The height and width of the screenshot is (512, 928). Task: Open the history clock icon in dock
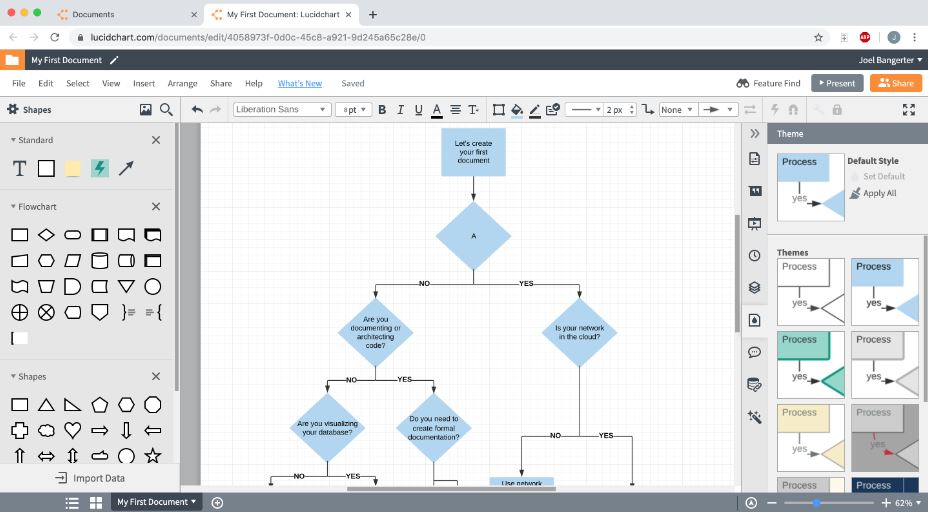[x=755, y=256]
